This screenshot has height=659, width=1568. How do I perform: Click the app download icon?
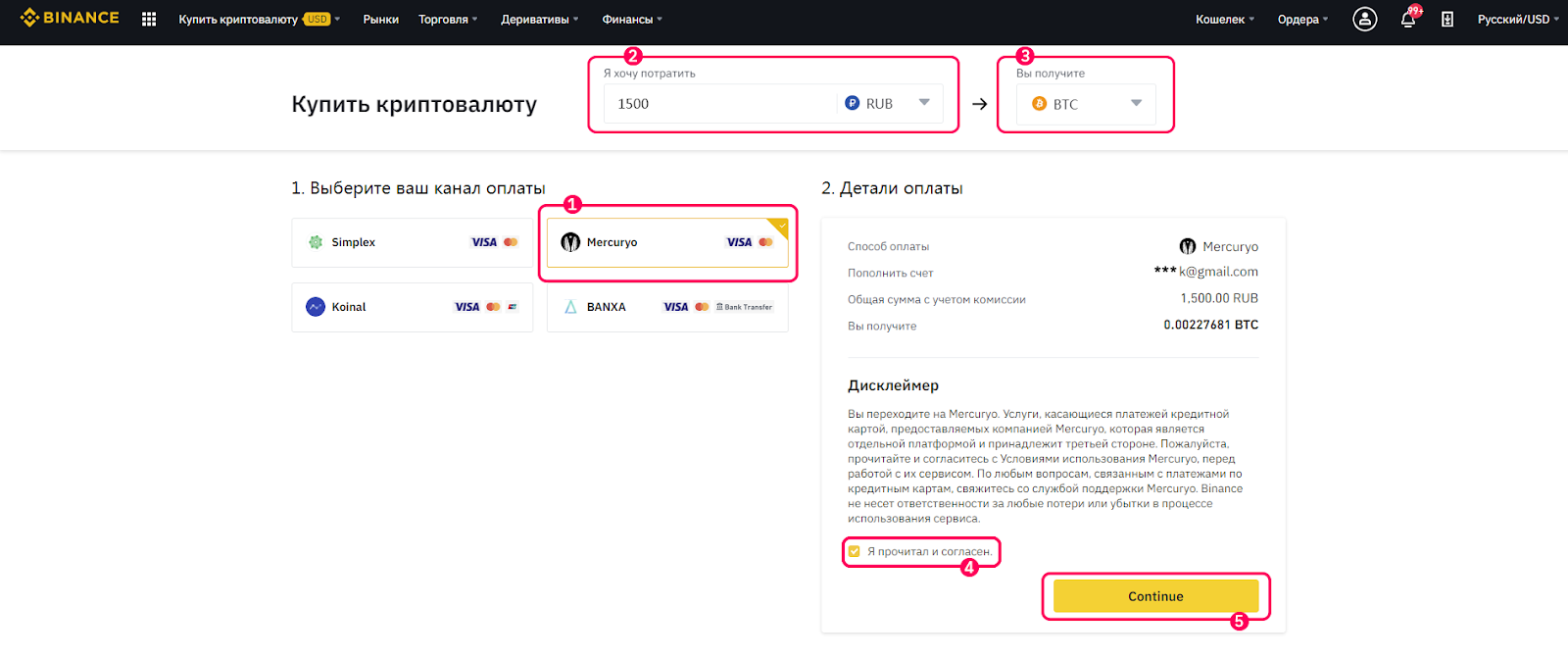coord(1446,19)
